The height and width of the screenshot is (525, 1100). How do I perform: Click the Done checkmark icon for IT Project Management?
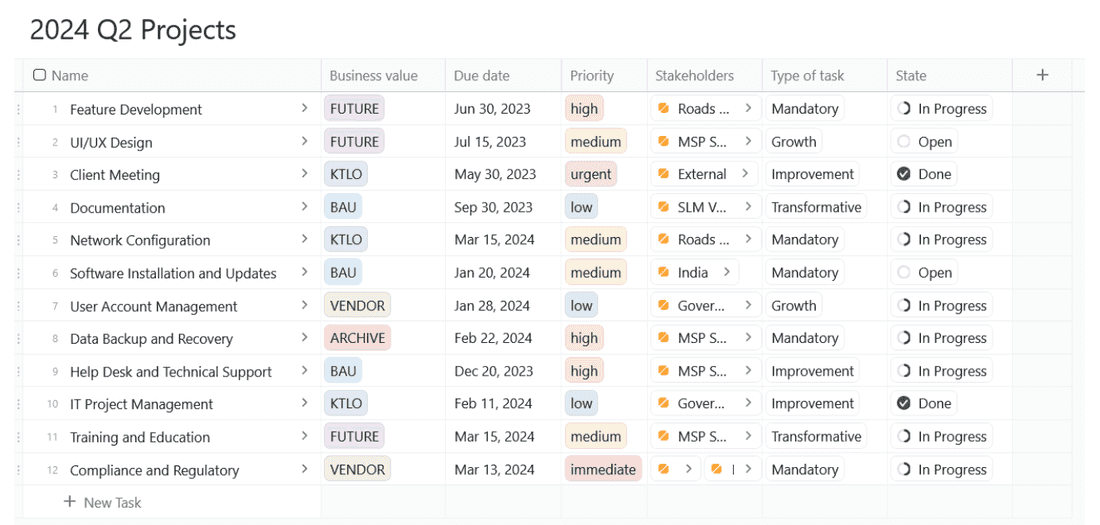[904, 404]
